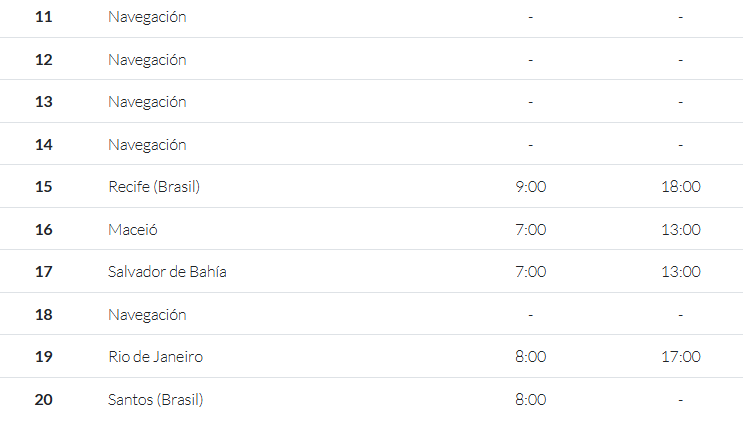Click day number 17 in the schedule
This screenshot has height=427, width=743.
click(x=44, y=272)
